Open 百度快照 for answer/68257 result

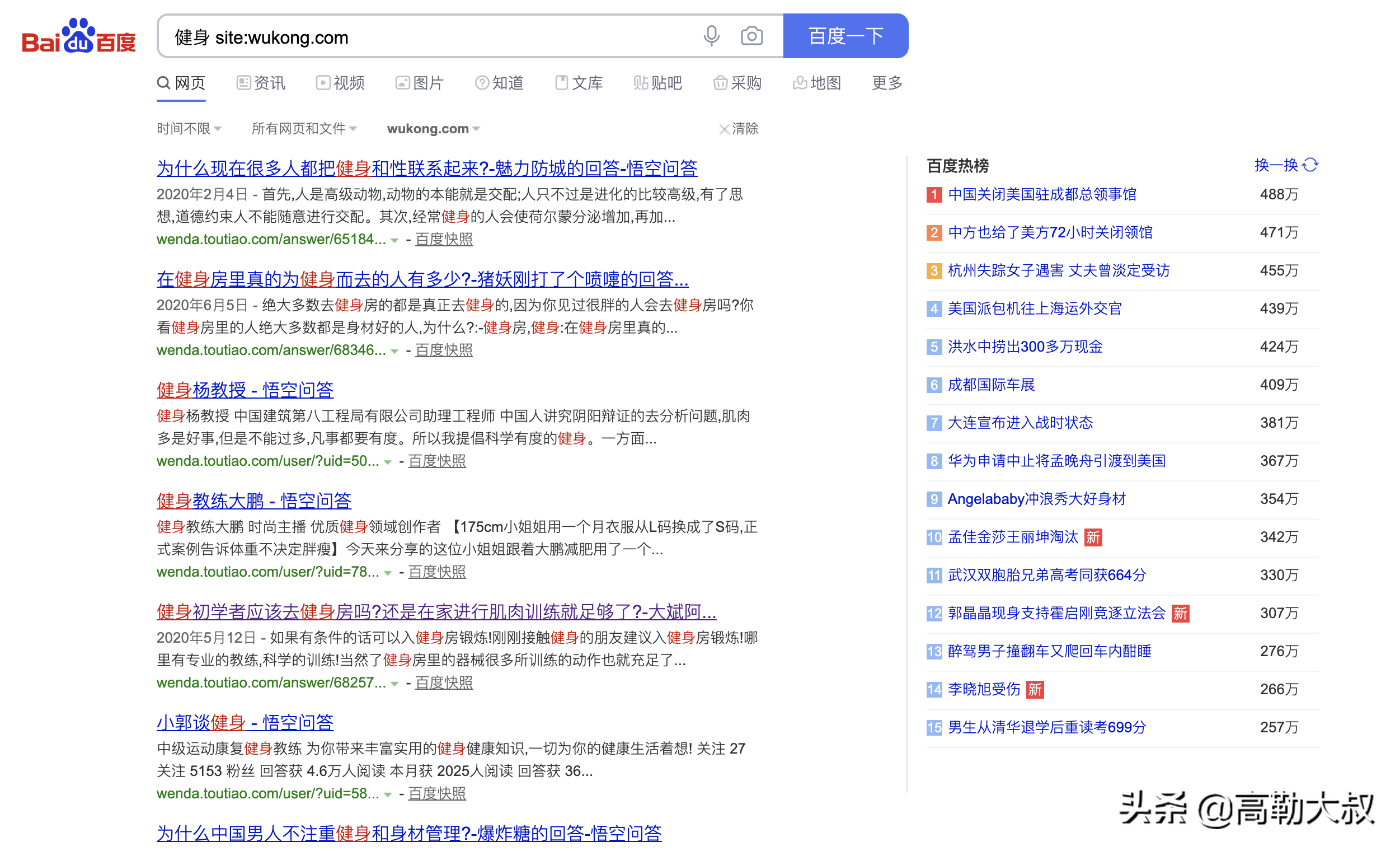click(444, 682)
